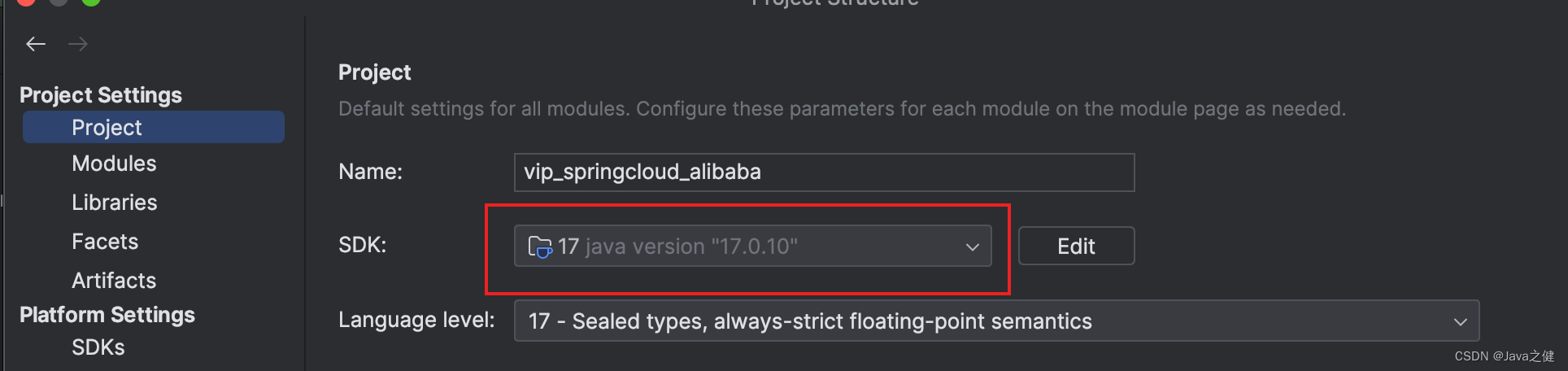The width and height of the screenshot is (1568, 371).
Task: Click the Edit button beside SDK
Action: tap(1076, 246)
